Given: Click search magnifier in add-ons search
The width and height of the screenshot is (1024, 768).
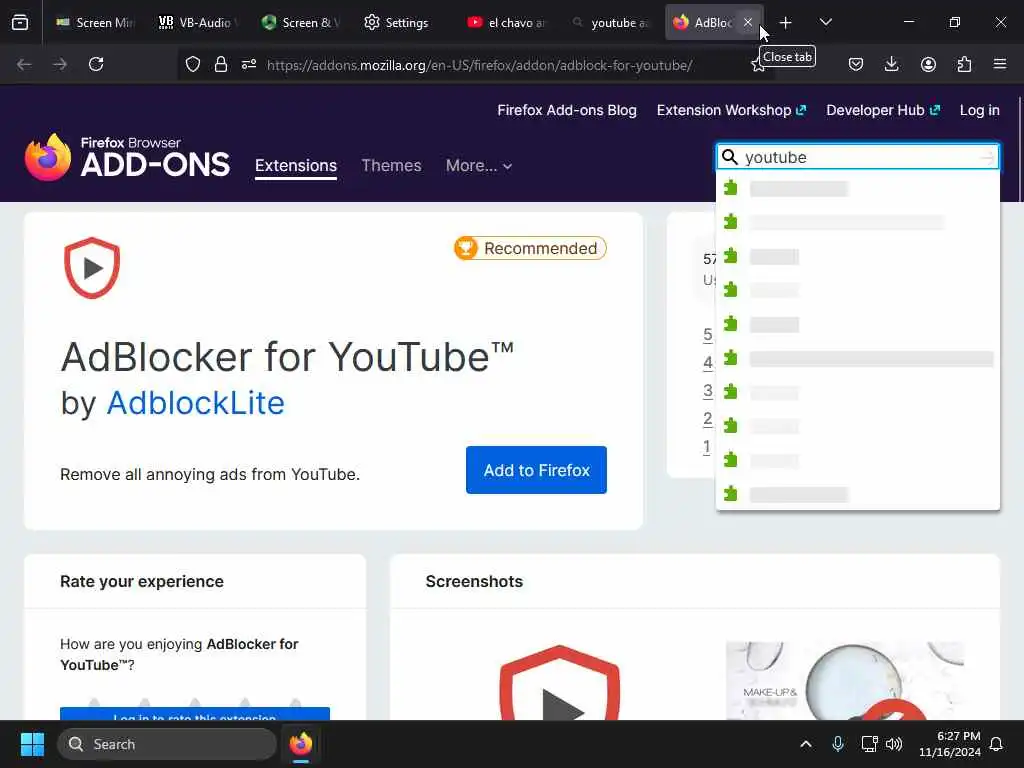Looking at the screenshot, I should click(x=729, y=157).
